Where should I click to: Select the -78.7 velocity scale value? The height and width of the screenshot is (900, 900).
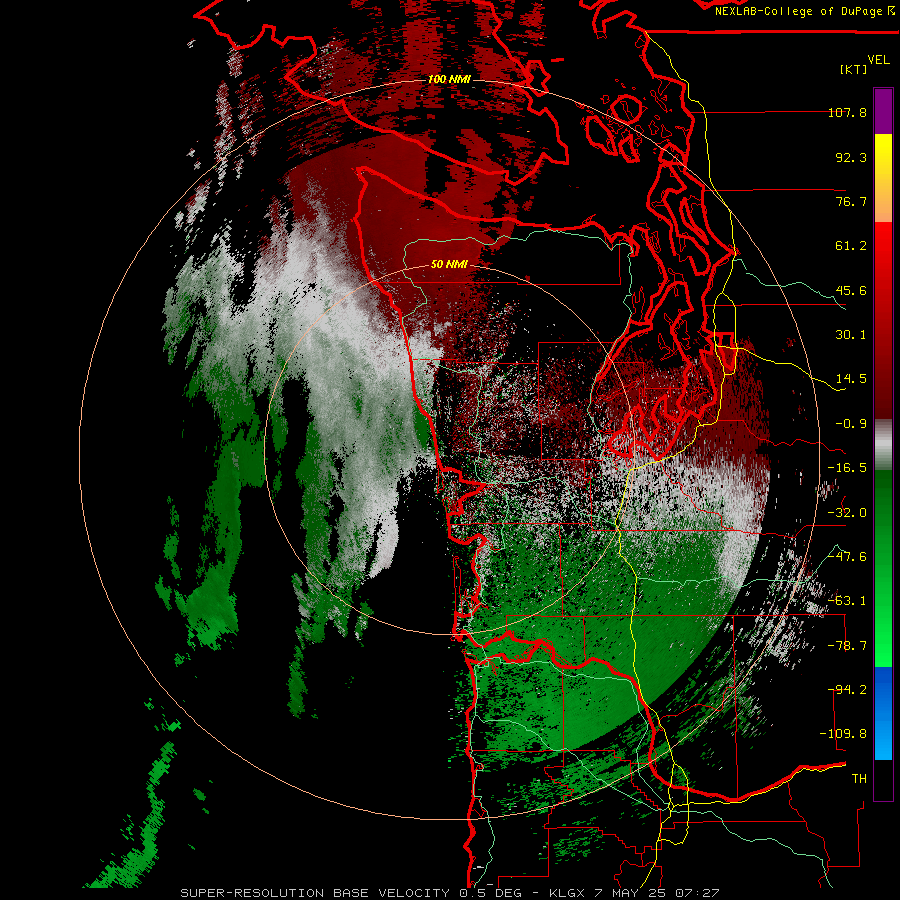coord(847,646)
